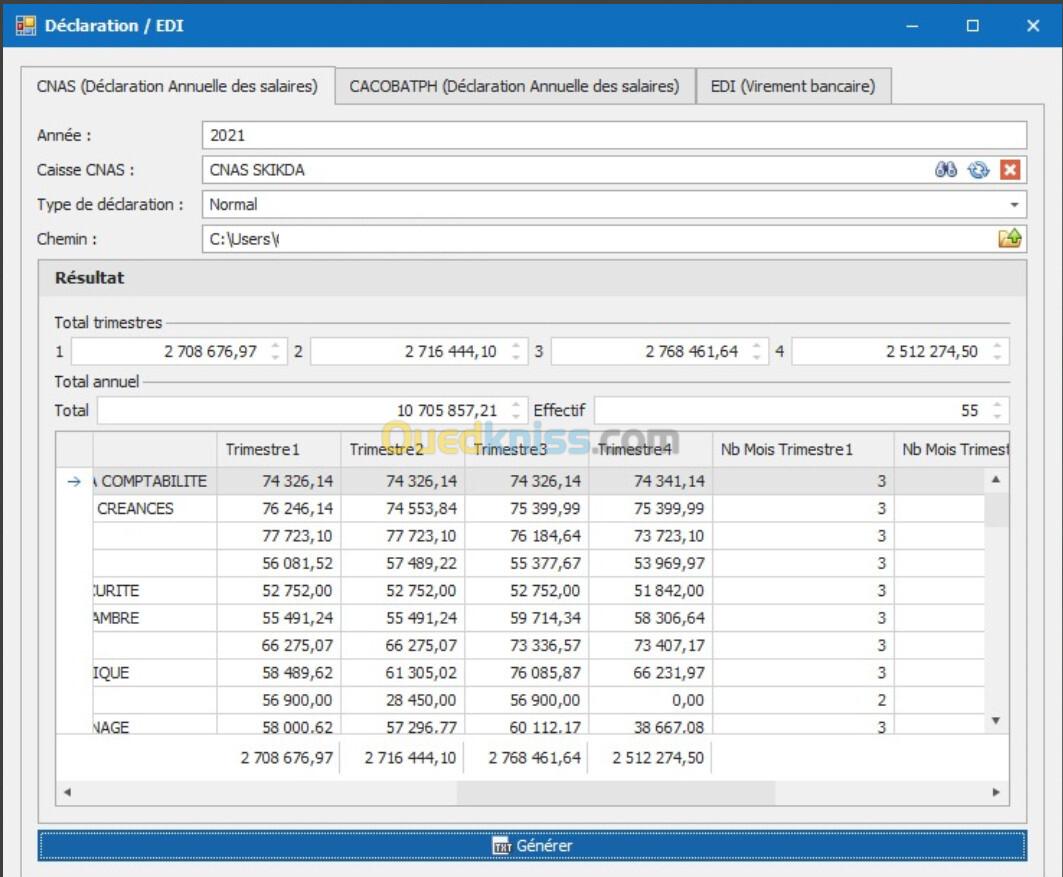
Task: Click the Année input field
Action: tap(613, 135)
